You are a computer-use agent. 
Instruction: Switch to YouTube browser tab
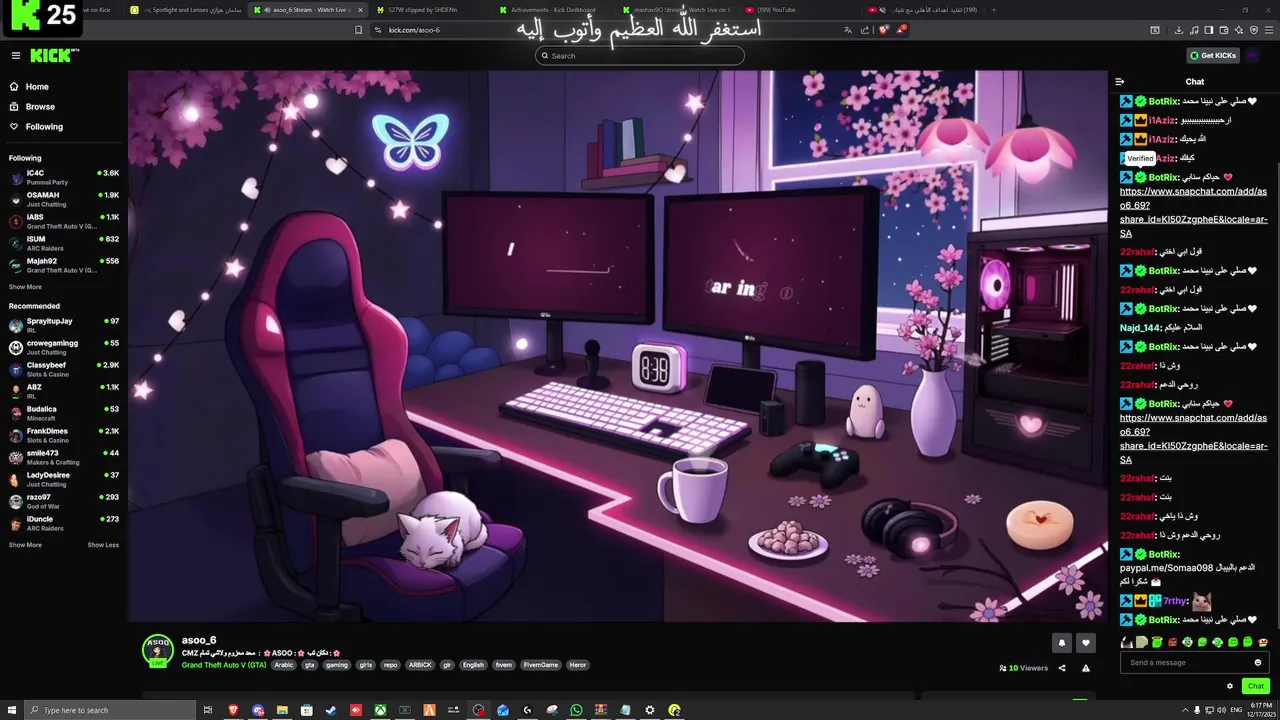(x=770, y=10)
